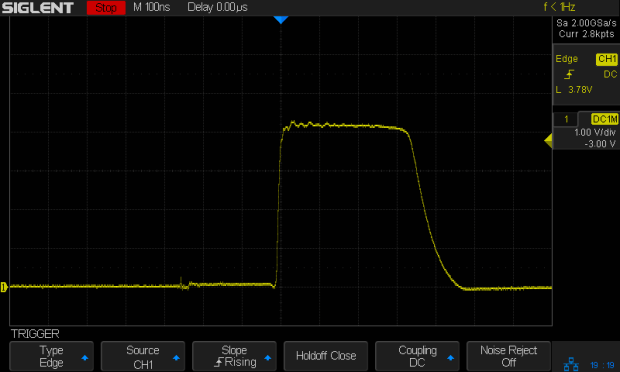Change the Coupling DC setting
The image size is (620, 372).
pos(417,356)
